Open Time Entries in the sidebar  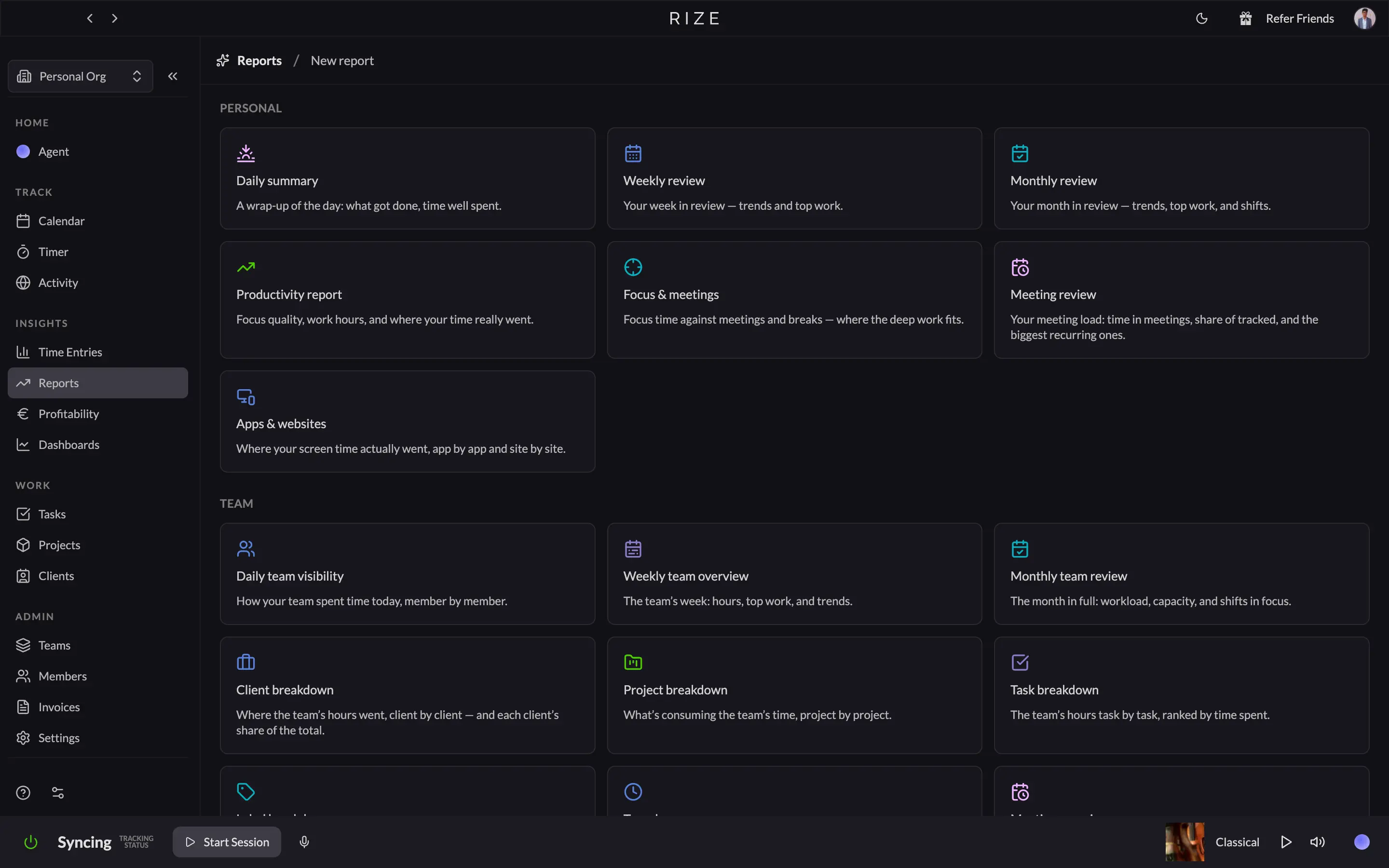coord(97,353)
